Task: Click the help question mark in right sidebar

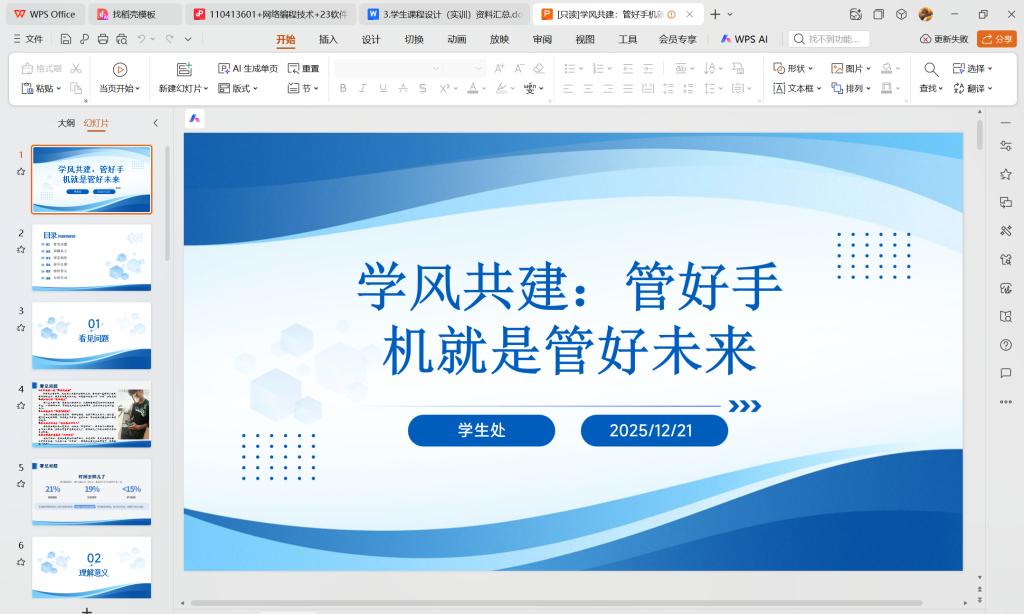Action: pos(1006,345)
